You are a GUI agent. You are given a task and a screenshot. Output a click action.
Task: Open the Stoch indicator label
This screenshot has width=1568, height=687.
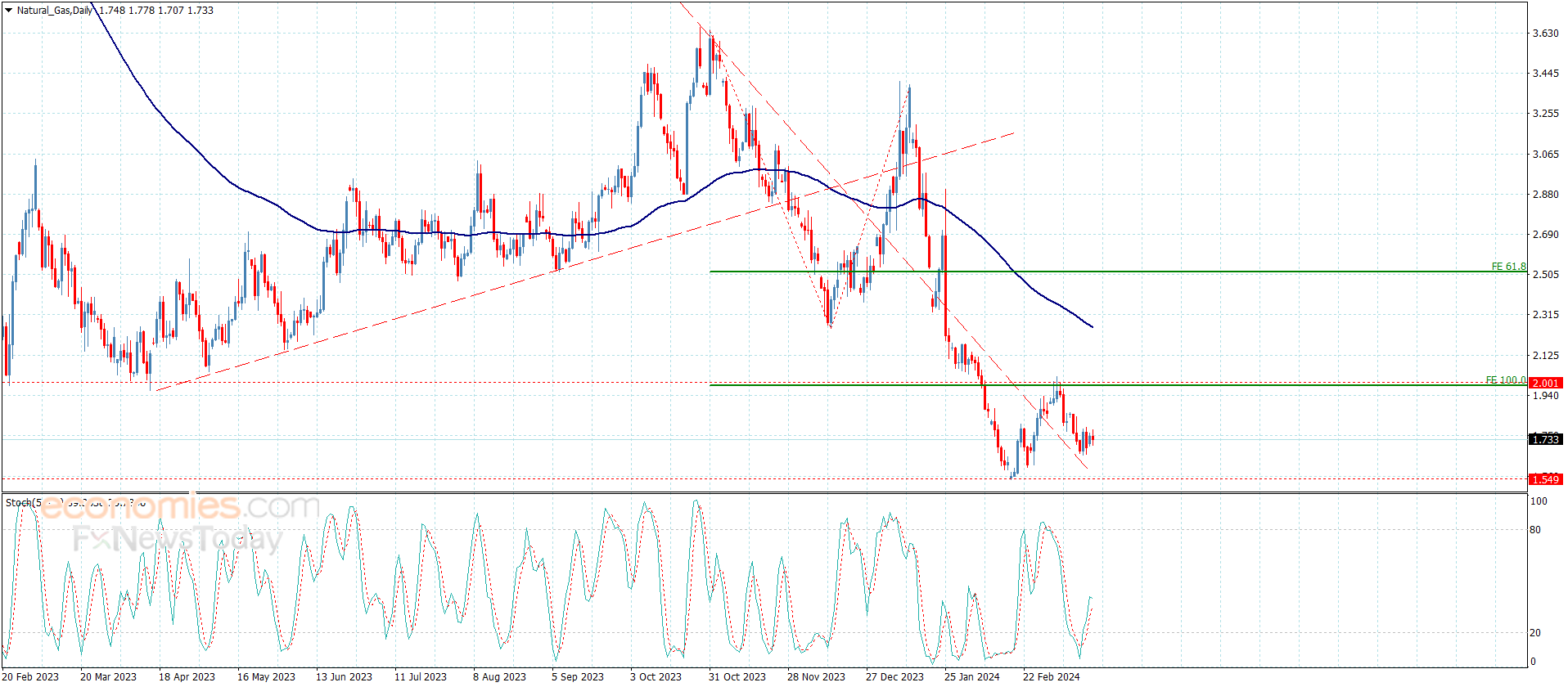20,502
